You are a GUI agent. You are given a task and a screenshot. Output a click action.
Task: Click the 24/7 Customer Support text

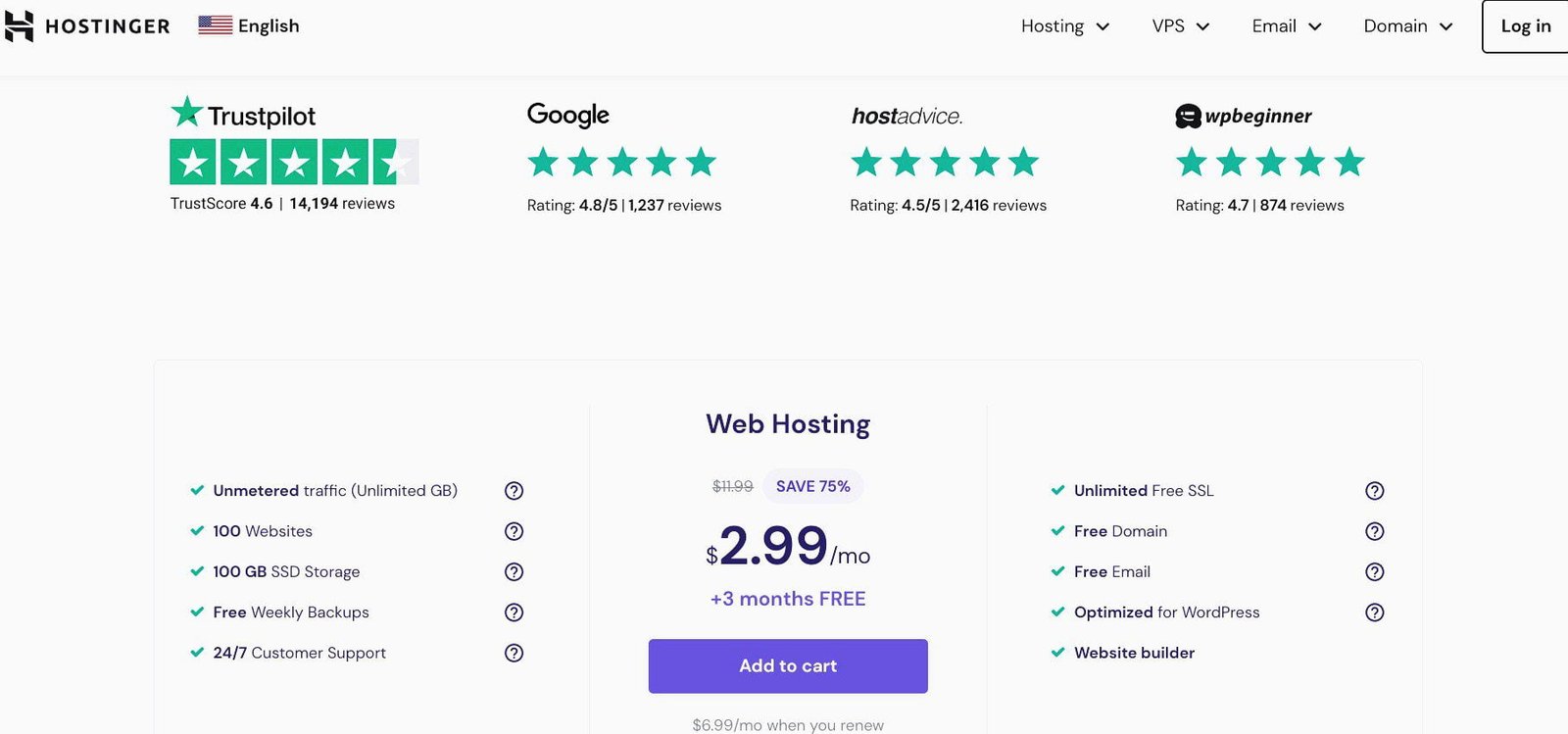pyautogui.click(x=299, y=653)
